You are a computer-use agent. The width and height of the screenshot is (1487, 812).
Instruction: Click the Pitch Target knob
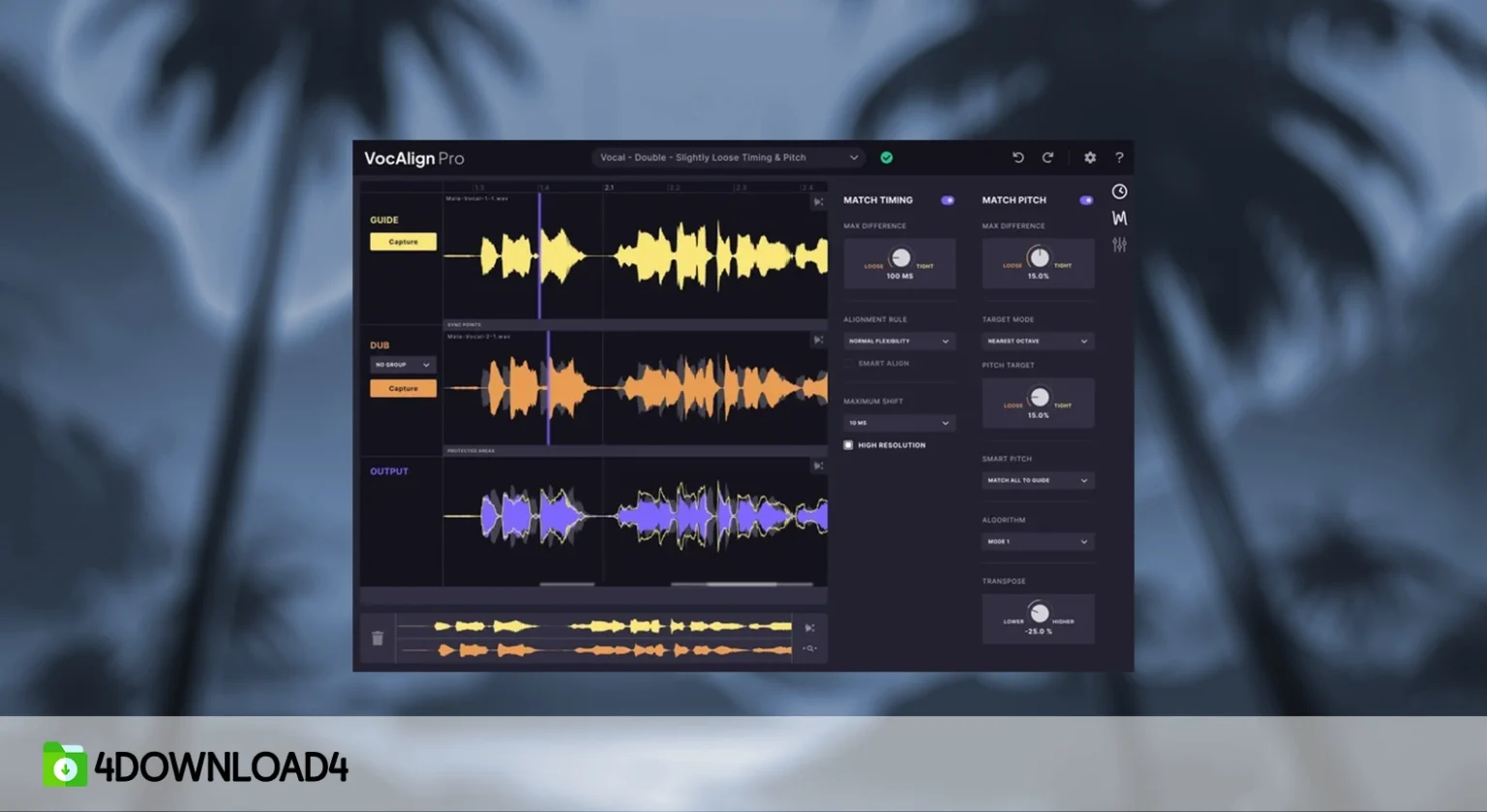(x=1039, y=397)
